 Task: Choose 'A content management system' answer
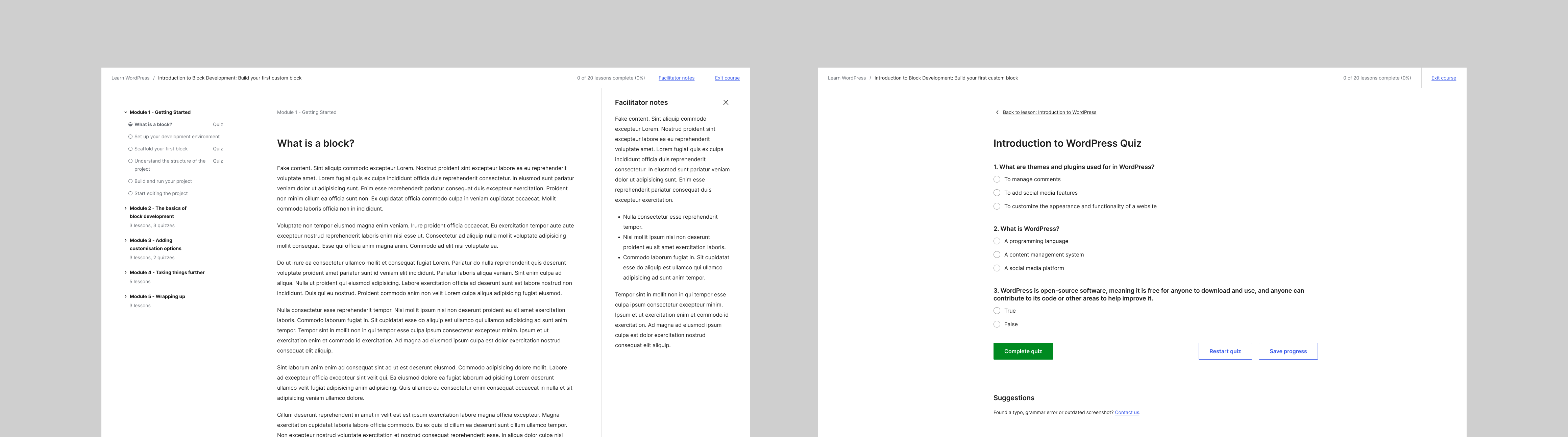tap(997, 255)
